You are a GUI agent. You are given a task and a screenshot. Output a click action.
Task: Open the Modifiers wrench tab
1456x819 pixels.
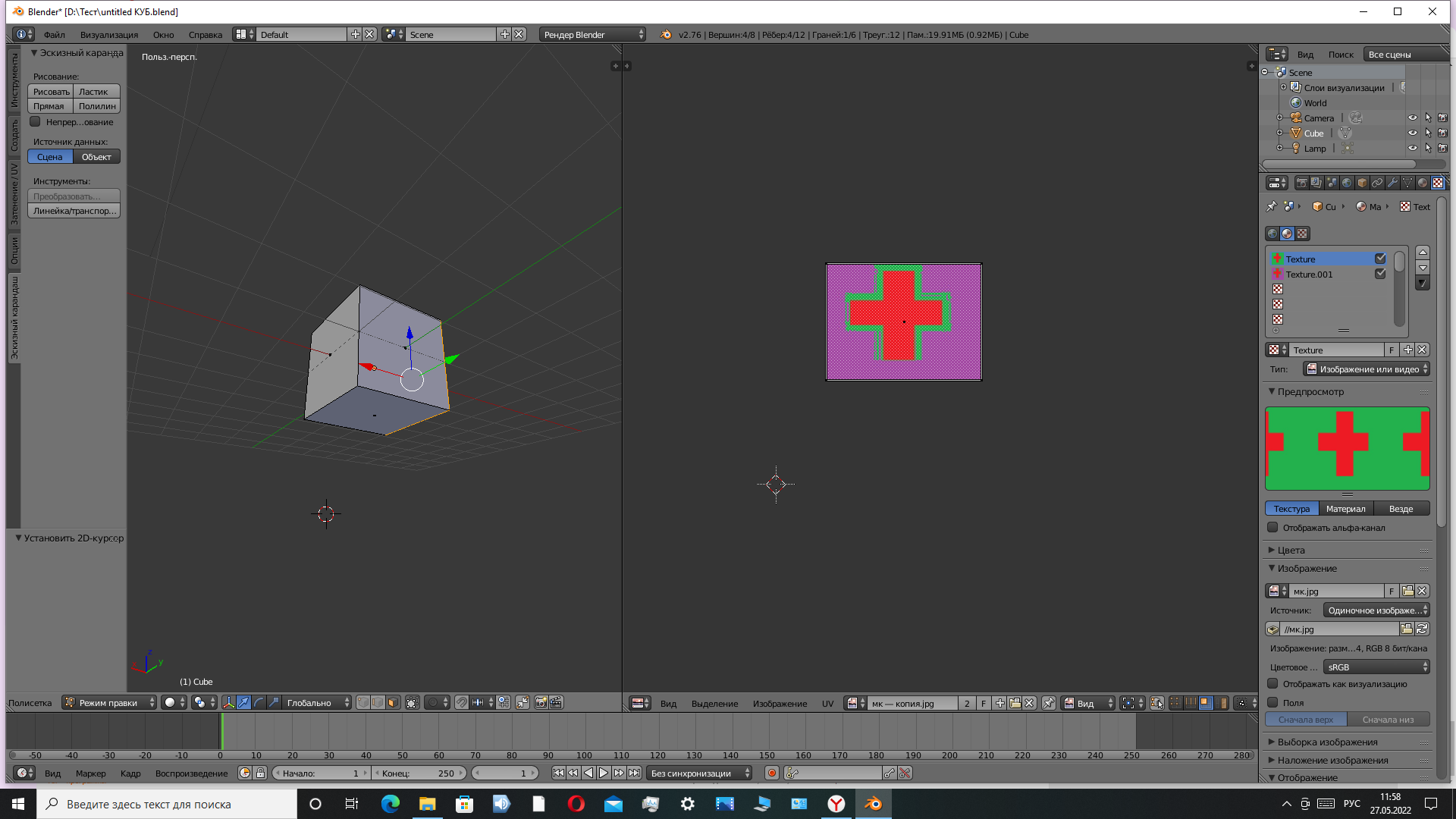point(1392,183)
